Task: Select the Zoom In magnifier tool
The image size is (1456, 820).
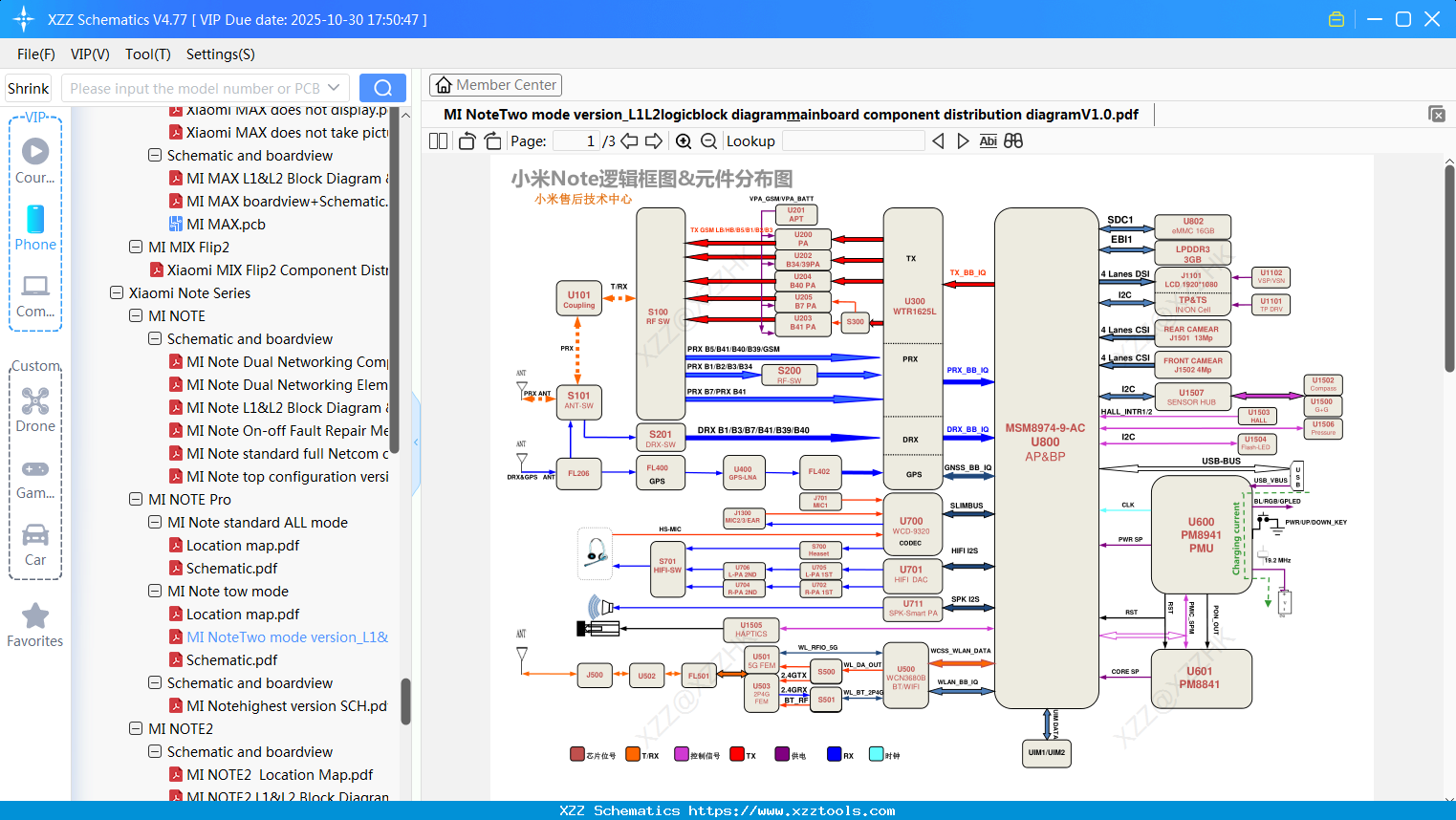Action: tap(684, 140)
